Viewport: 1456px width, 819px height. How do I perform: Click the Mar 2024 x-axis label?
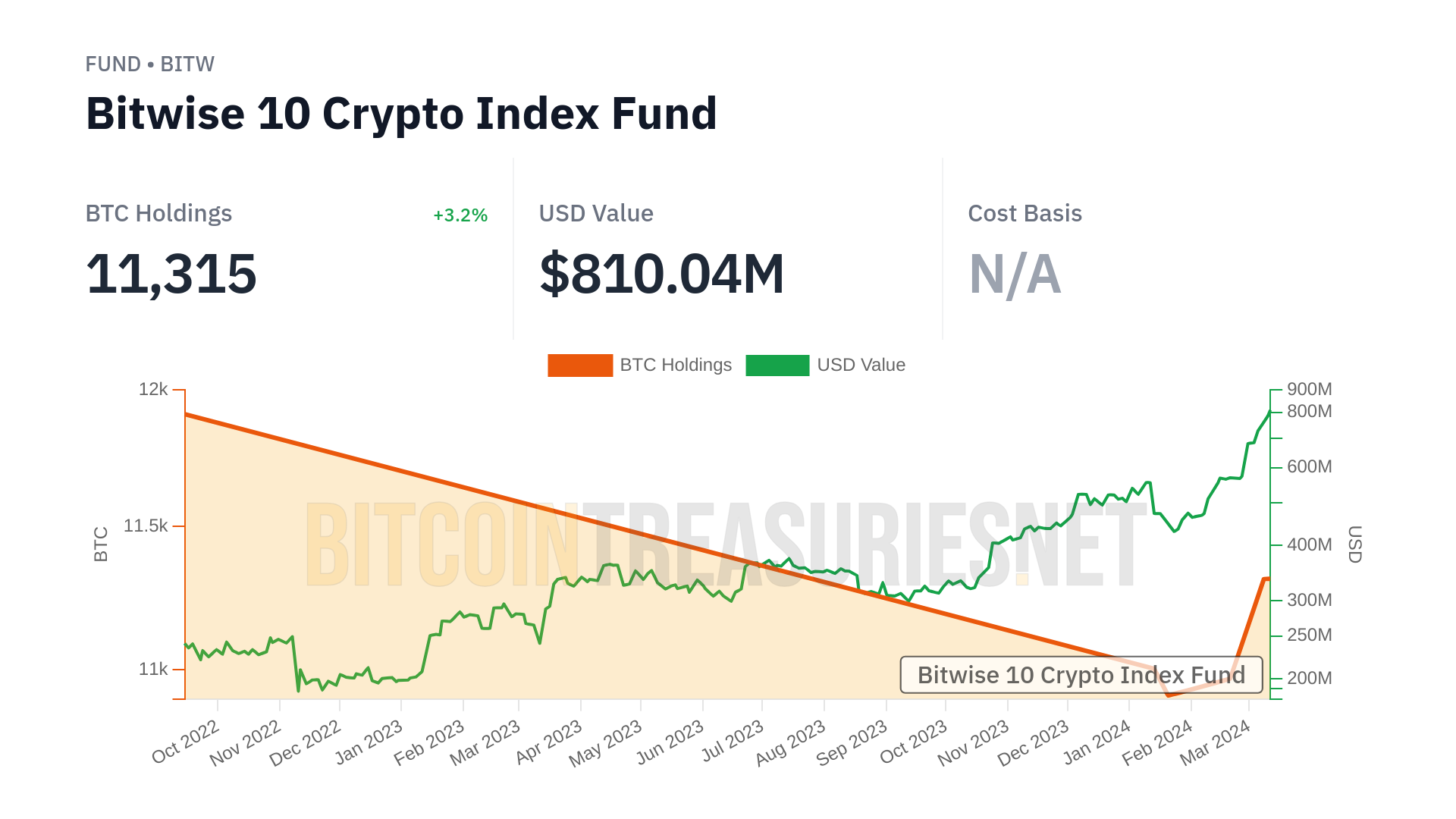[1215, 742]
